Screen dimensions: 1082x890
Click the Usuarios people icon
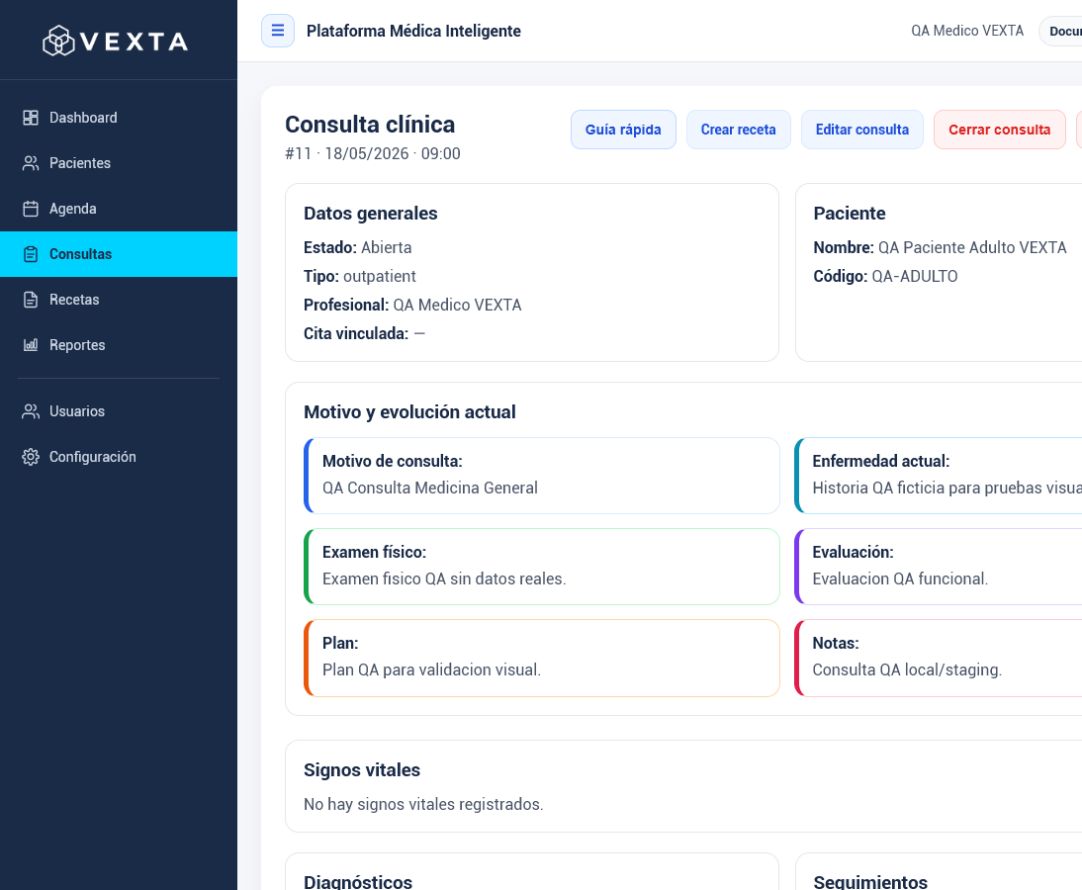tap(30, 412)
